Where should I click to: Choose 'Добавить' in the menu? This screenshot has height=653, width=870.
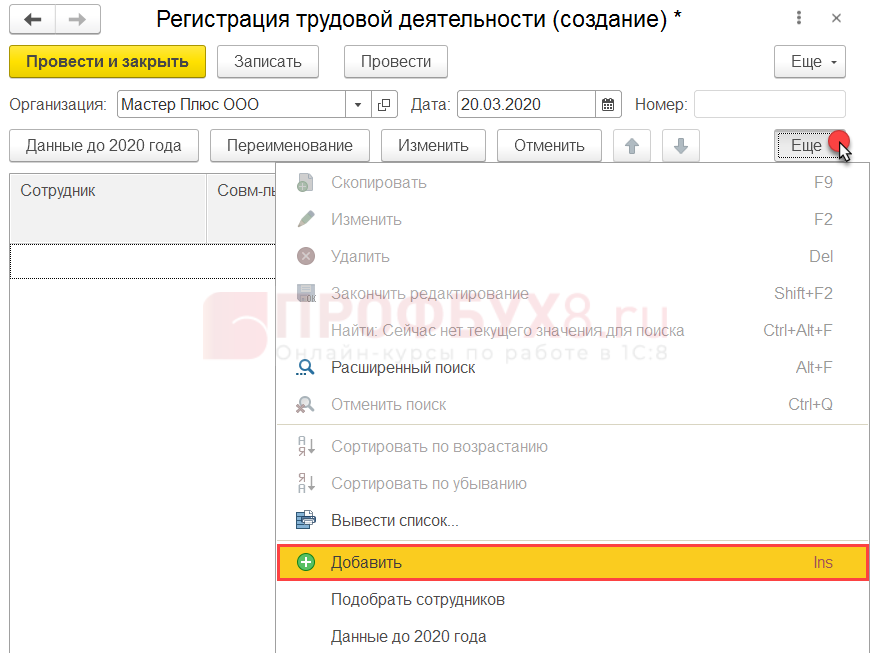[x=573, y=563]
